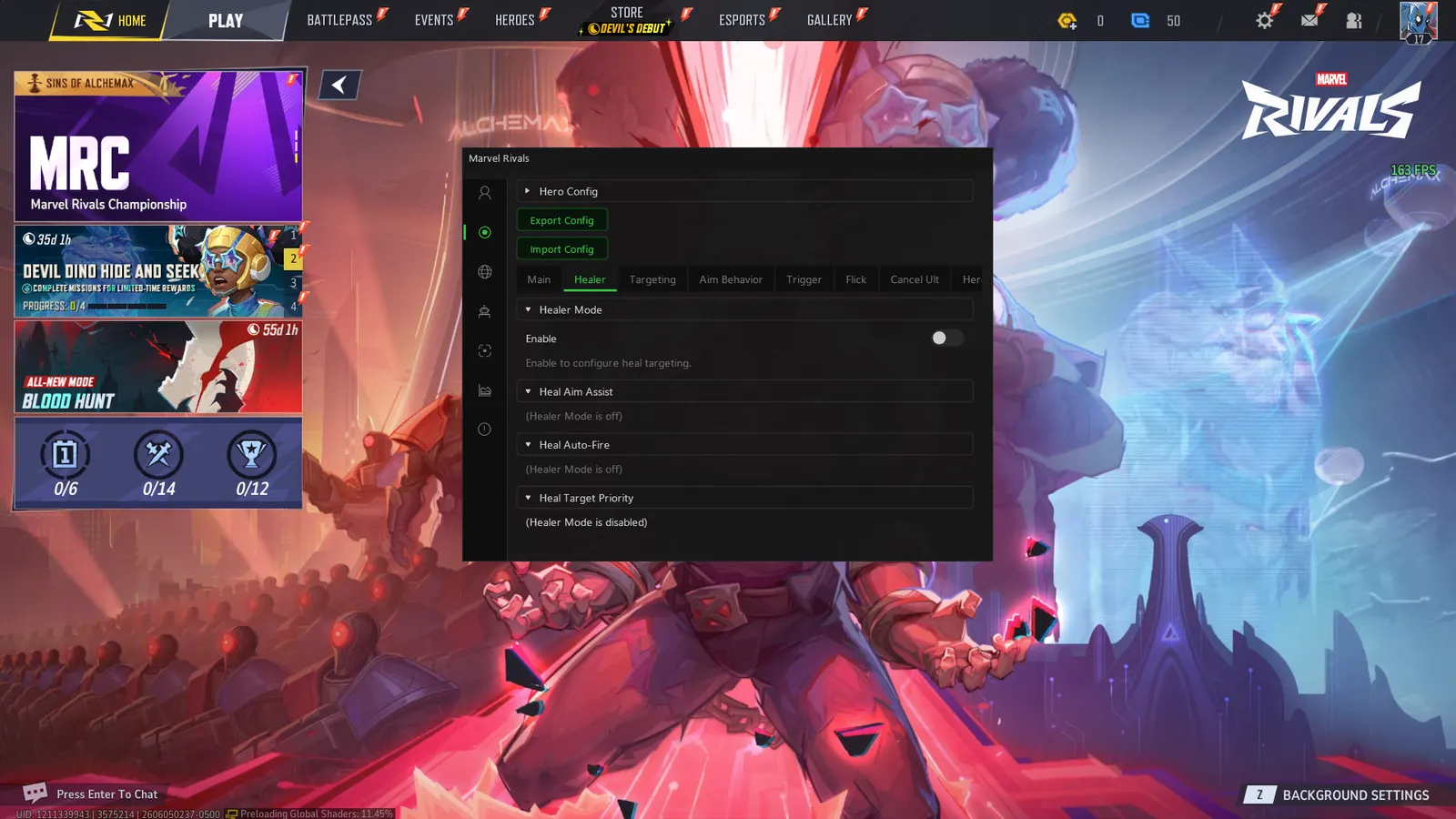This screenshot has width=1456, height=819.
Task: Open the friends list icon
Action: 1354,20
